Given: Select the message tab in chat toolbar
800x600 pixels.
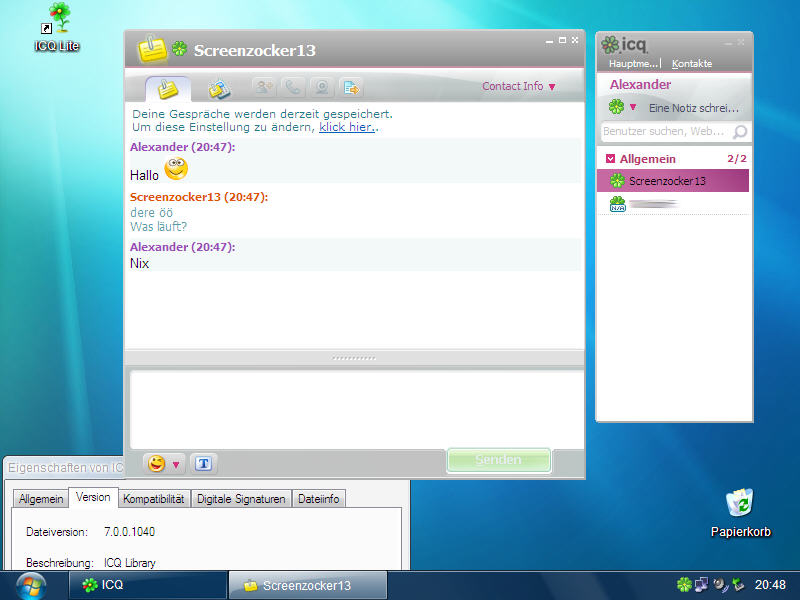Looking at the screenshot, I should (168, 89).
